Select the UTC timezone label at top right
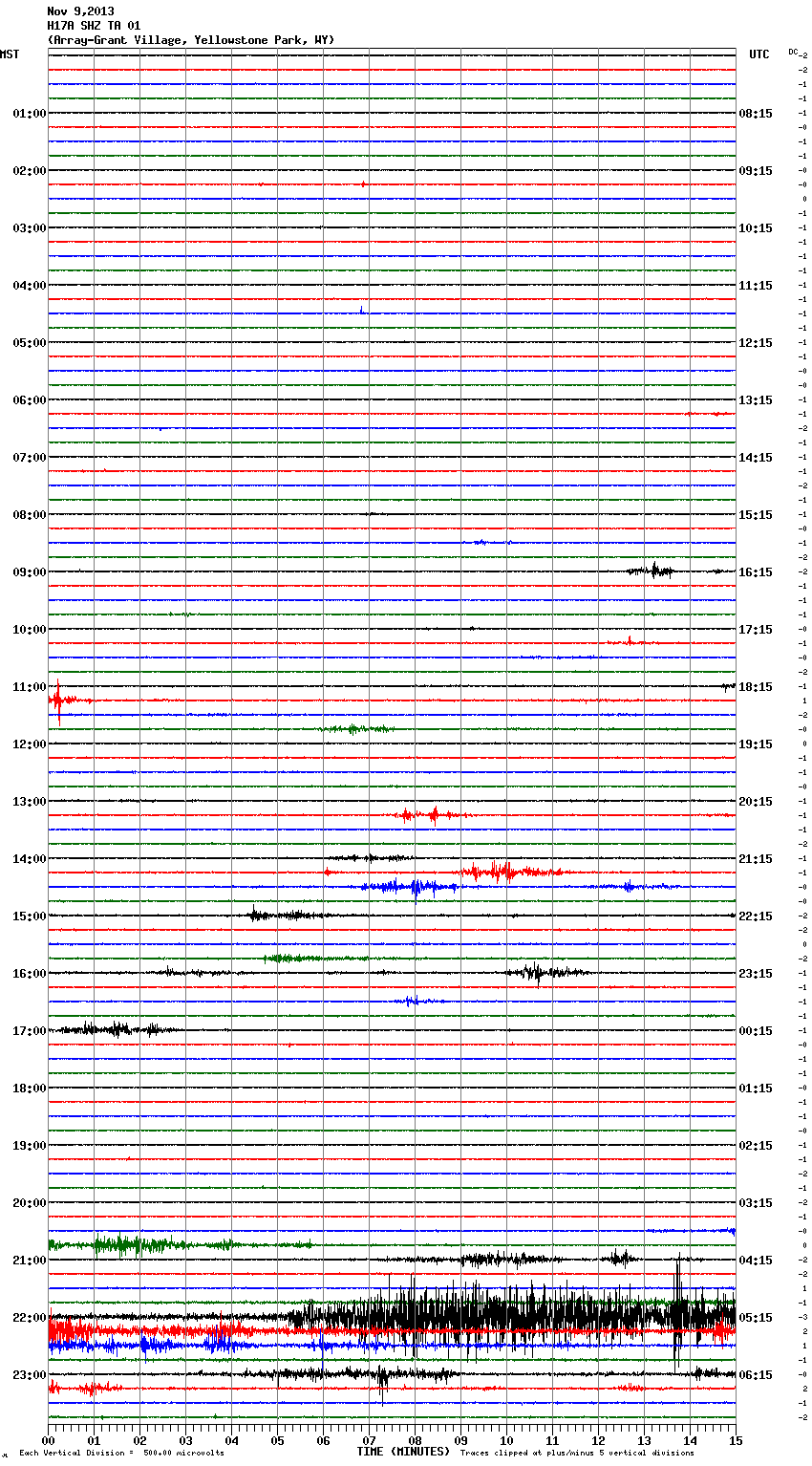 [759, 54]
